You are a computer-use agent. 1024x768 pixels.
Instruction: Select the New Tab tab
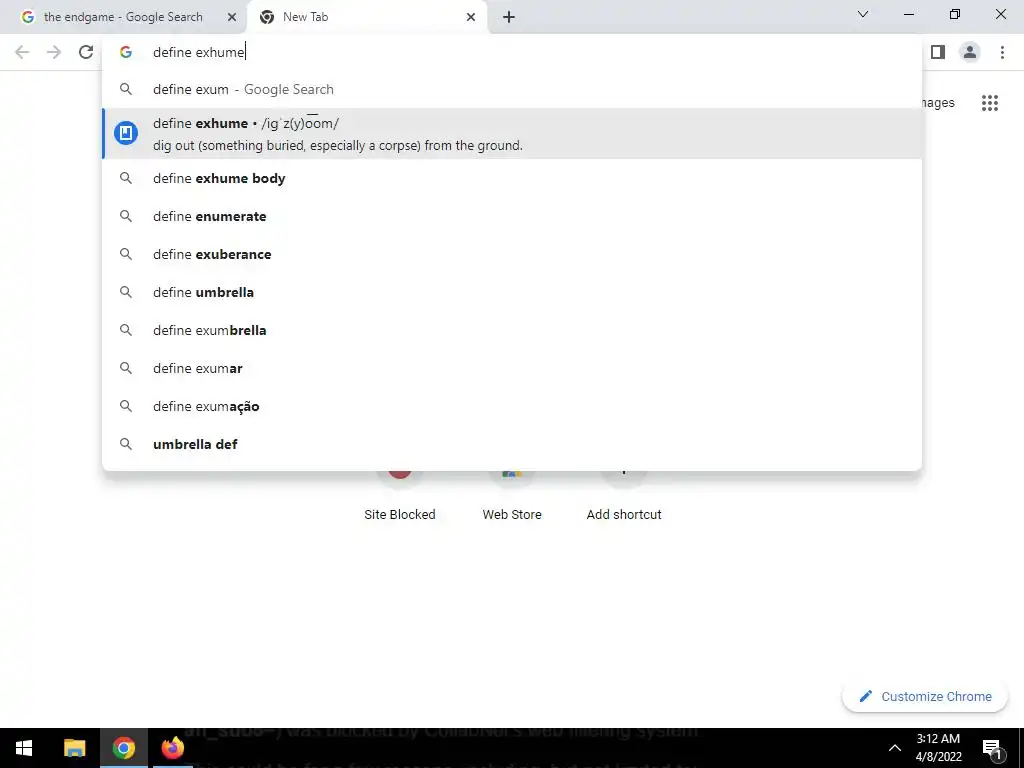[x=367, y=18]
